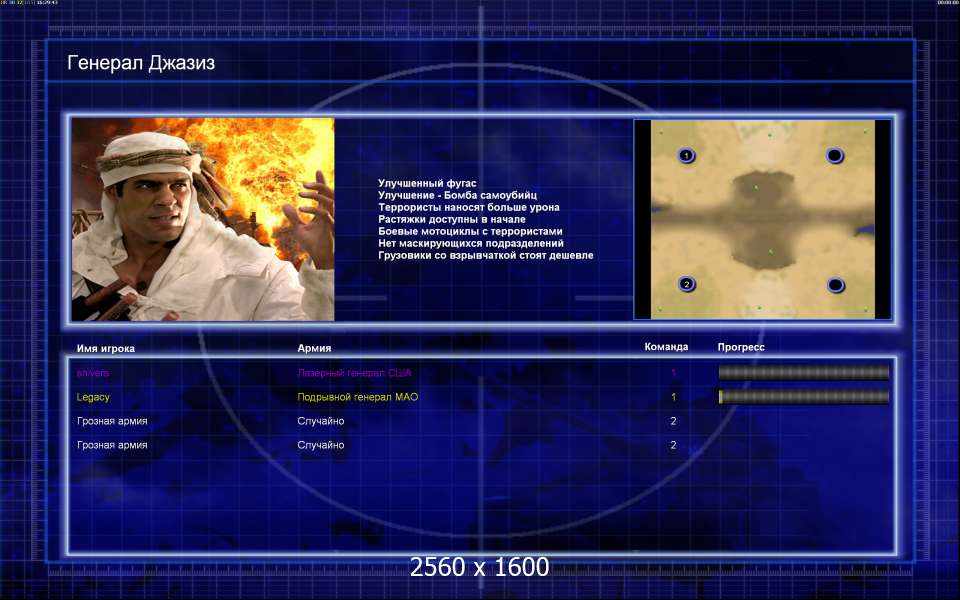
Task: Click 'Нет маскирующихся подразделений' line
Action: coord(471,243)
